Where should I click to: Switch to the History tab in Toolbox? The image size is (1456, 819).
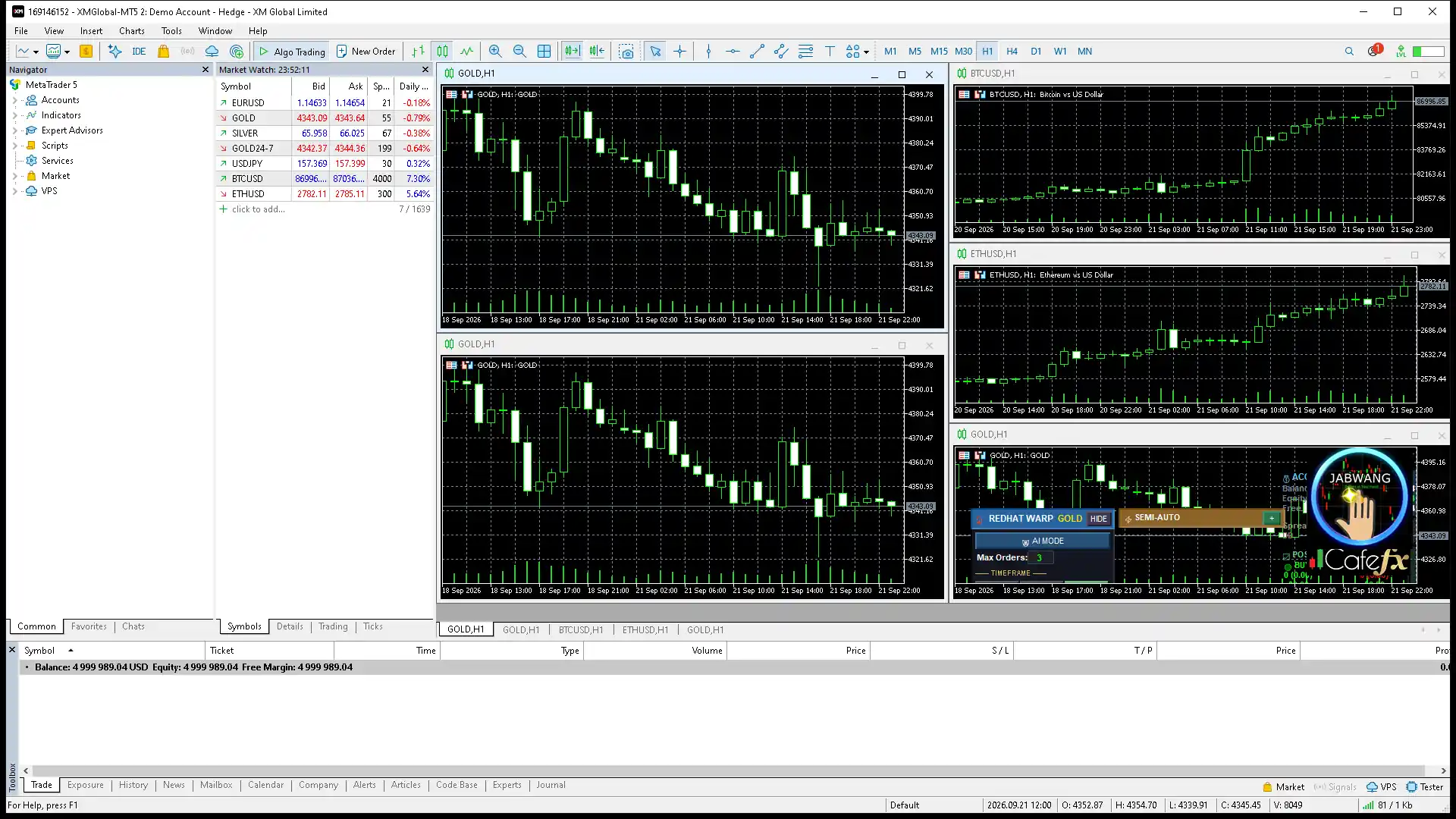click(133, 785)
